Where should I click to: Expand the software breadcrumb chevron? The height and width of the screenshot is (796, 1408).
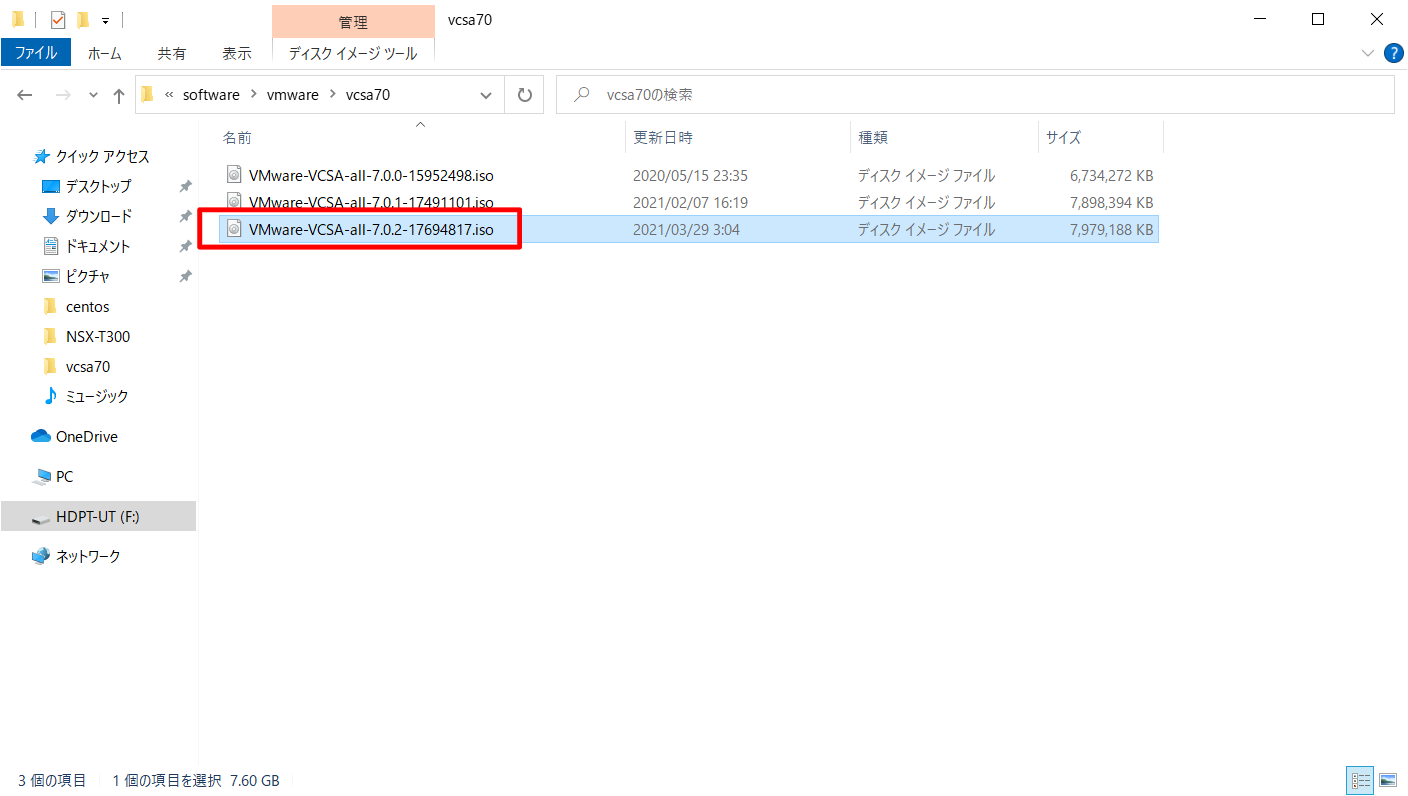(254, 95)
